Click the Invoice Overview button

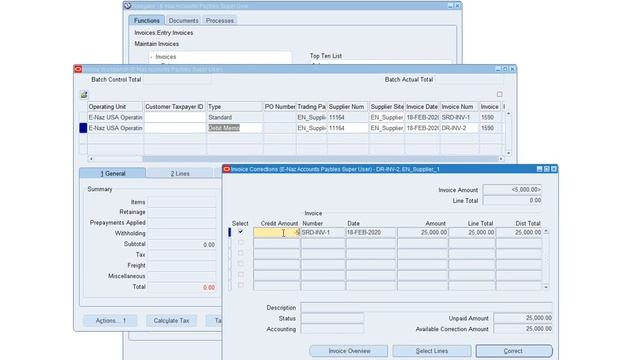[349, 351]
